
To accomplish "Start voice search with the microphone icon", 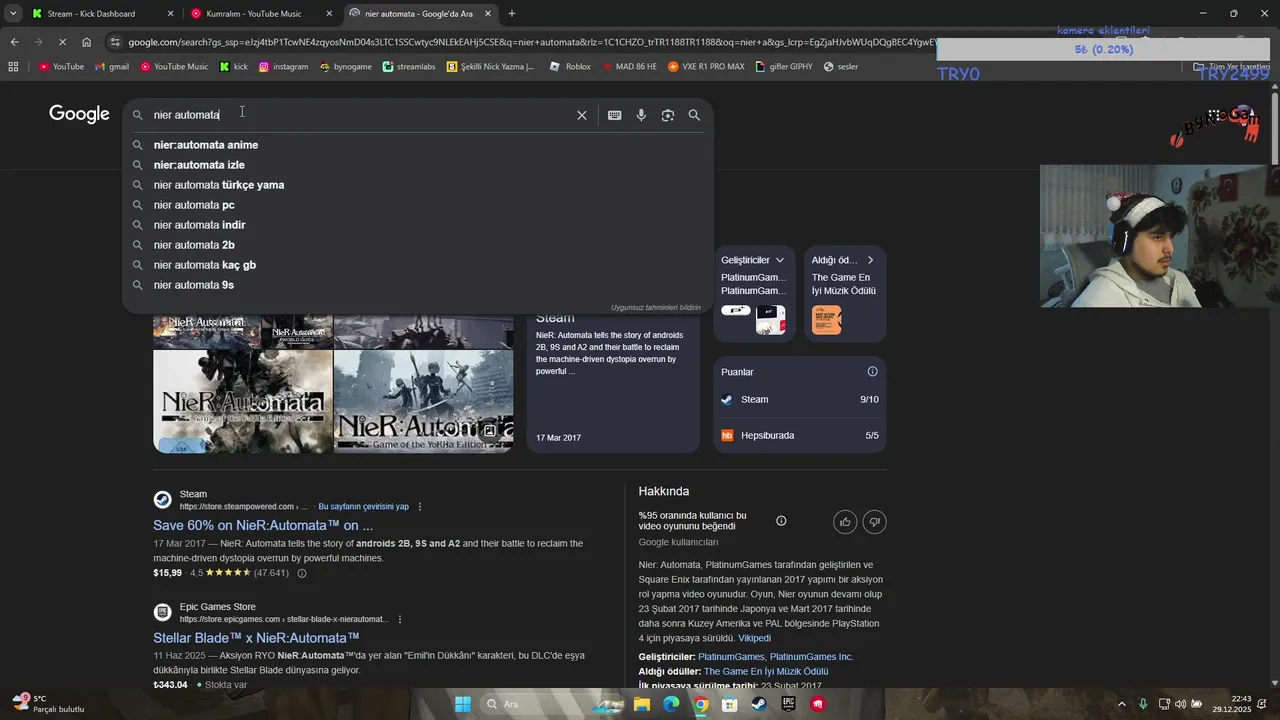I will 641,115.
